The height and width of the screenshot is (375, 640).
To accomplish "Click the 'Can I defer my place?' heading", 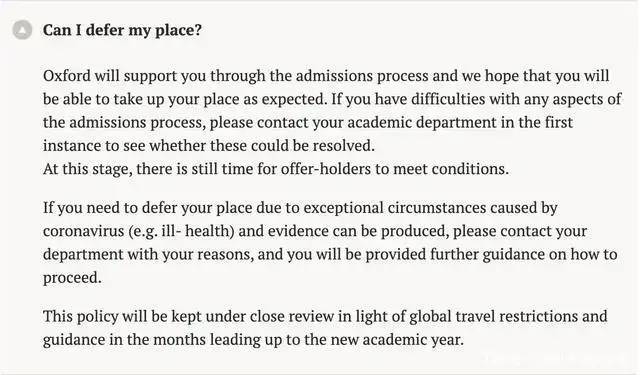I will [x=122, y=30].
